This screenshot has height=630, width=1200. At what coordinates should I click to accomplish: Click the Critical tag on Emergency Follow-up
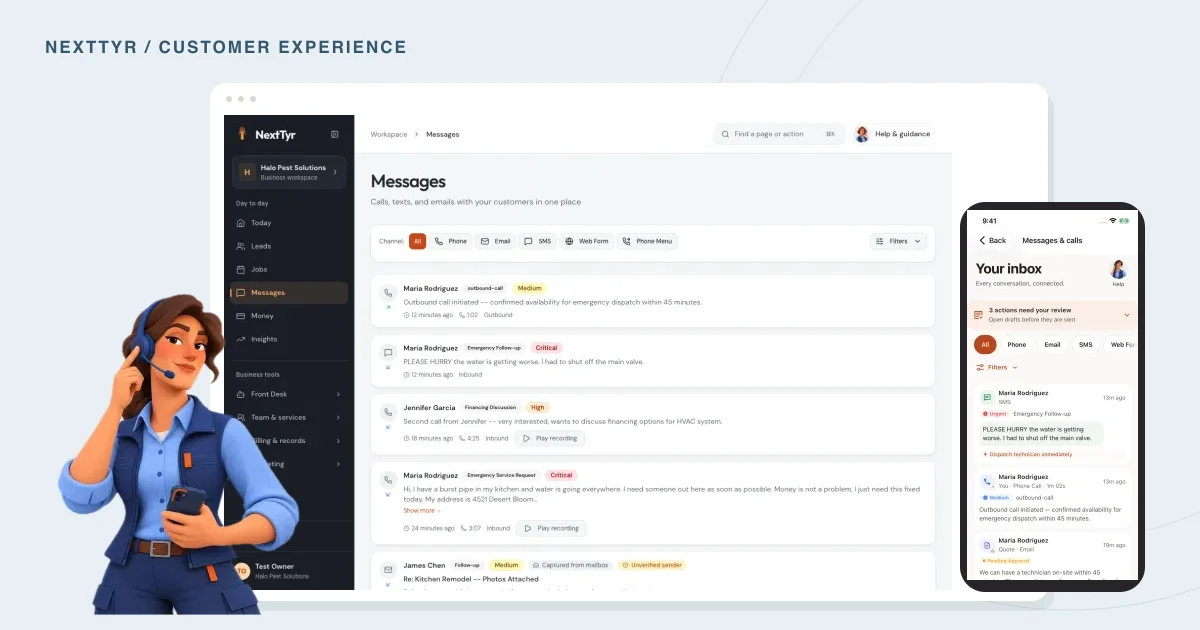click(546, 348)
